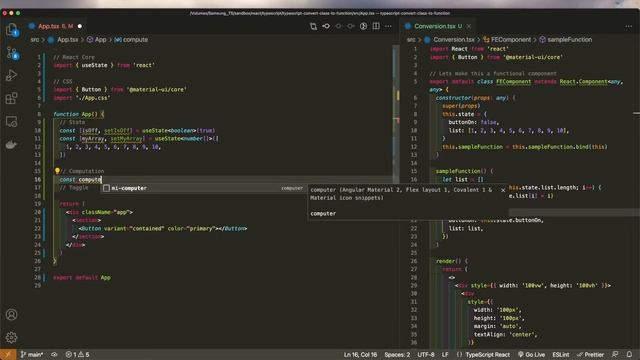Open the App symbol breadcrumb
This screenshot has height=360, width=640.
pyautogui.click(x=97, y=40)
